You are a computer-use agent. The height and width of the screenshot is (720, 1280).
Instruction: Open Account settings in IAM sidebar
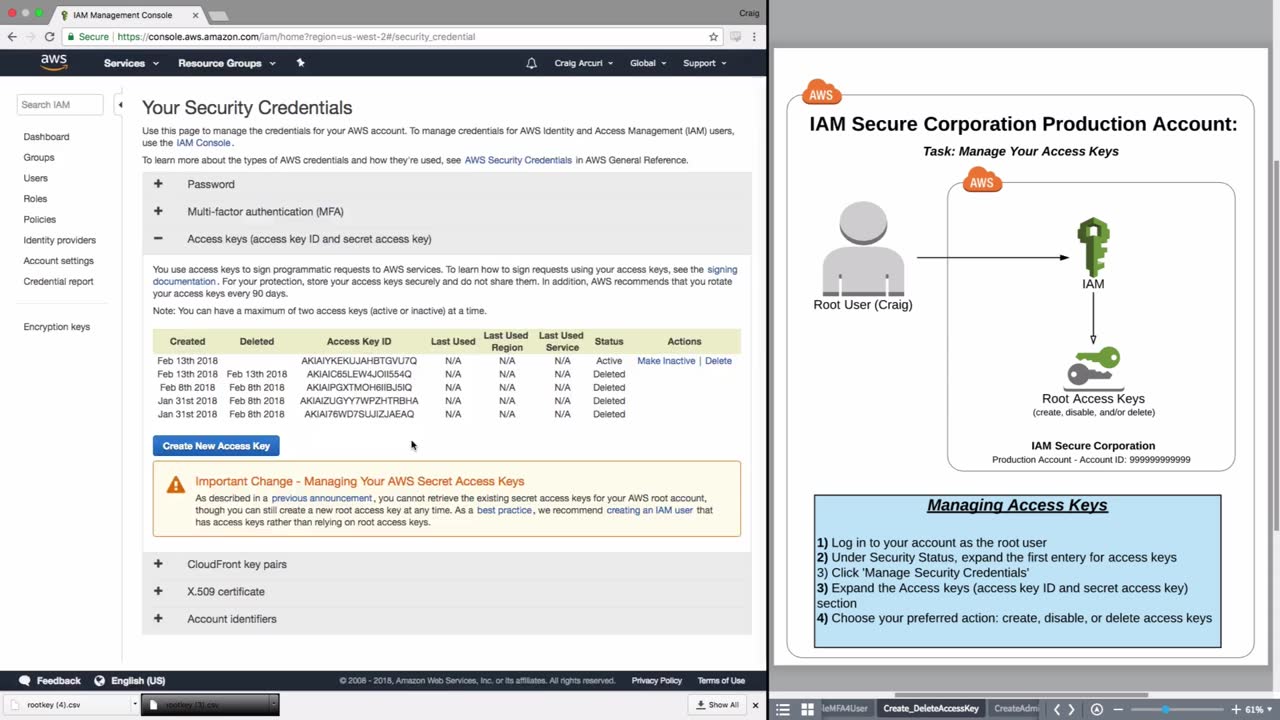coord(58,261)
